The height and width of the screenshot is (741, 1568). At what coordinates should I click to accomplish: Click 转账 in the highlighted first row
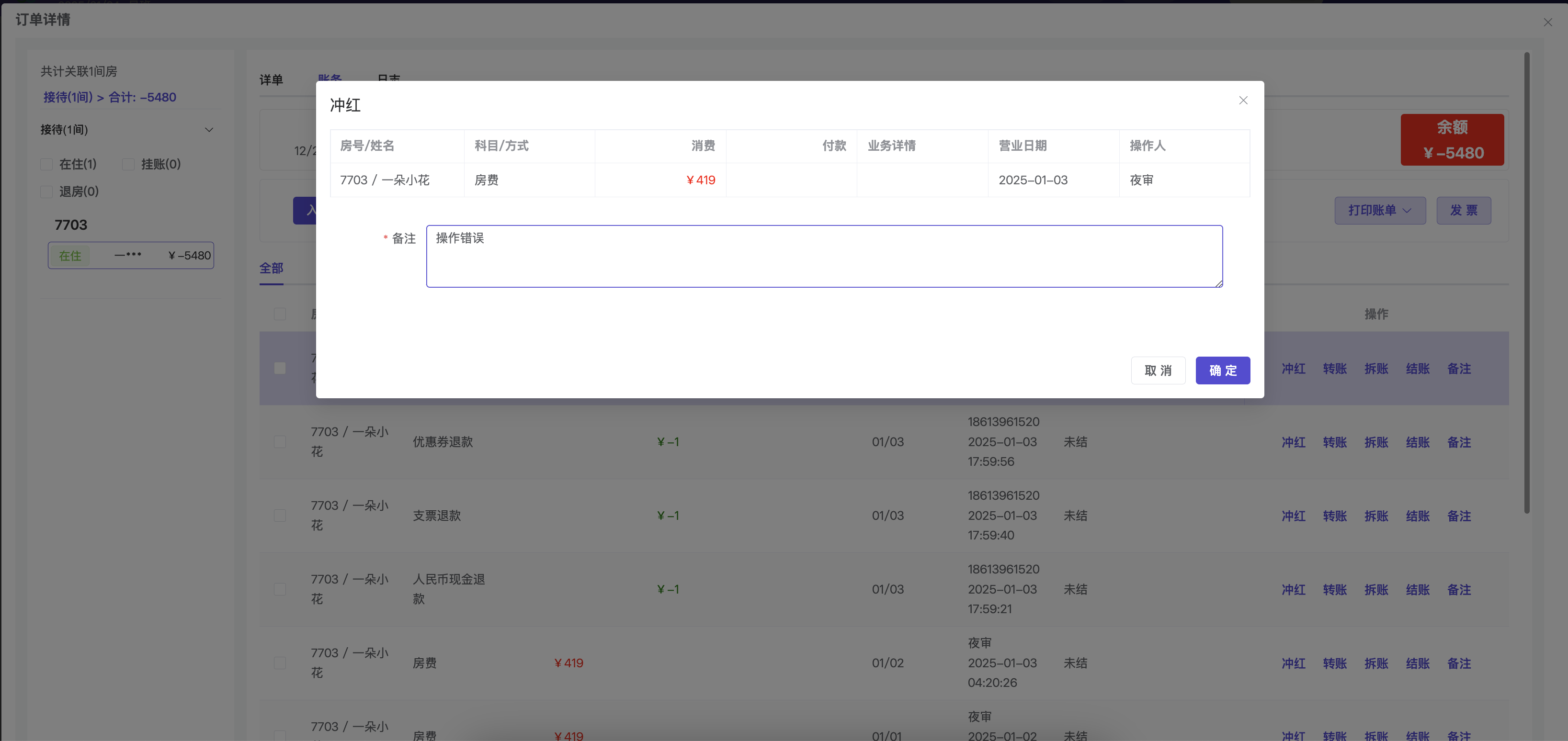tap(1335, 369)
